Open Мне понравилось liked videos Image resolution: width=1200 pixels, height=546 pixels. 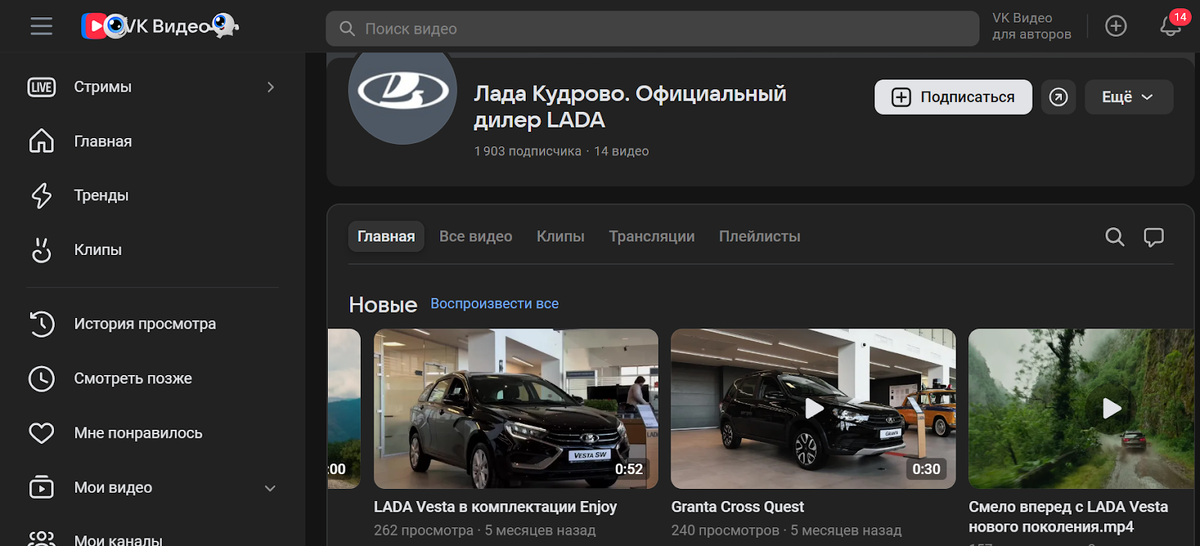coord(137,433)
